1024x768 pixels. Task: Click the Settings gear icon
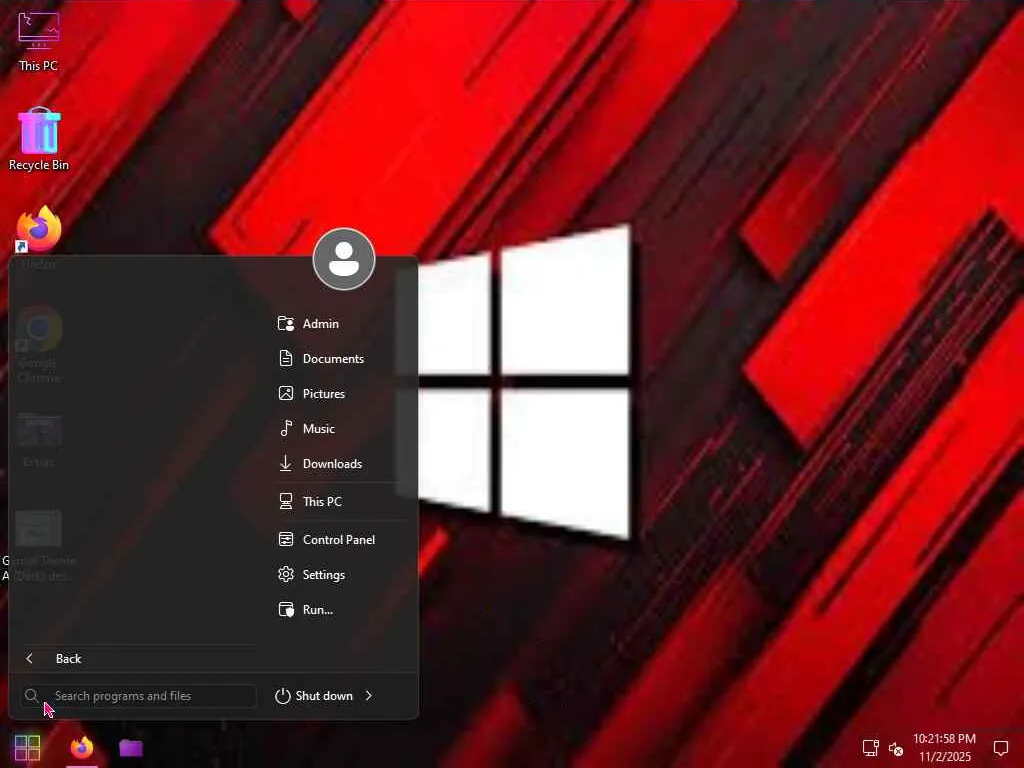tap(286, 575)
